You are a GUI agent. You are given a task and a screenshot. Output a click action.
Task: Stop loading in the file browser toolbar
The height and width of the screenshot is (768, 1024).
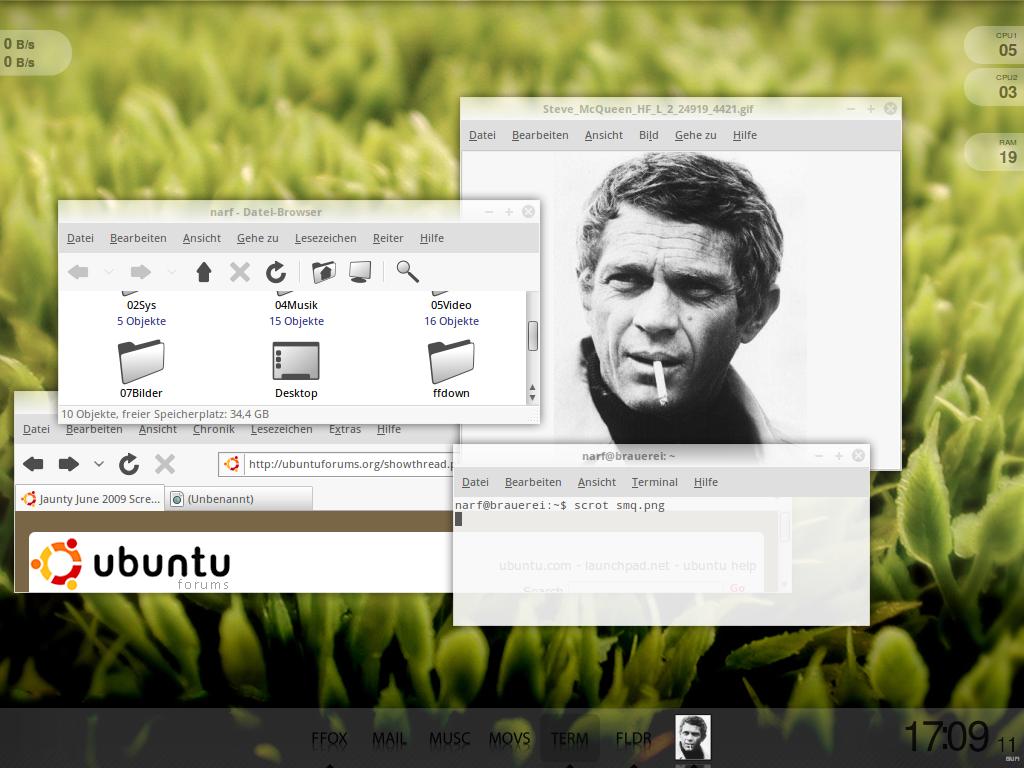point(240,272)
